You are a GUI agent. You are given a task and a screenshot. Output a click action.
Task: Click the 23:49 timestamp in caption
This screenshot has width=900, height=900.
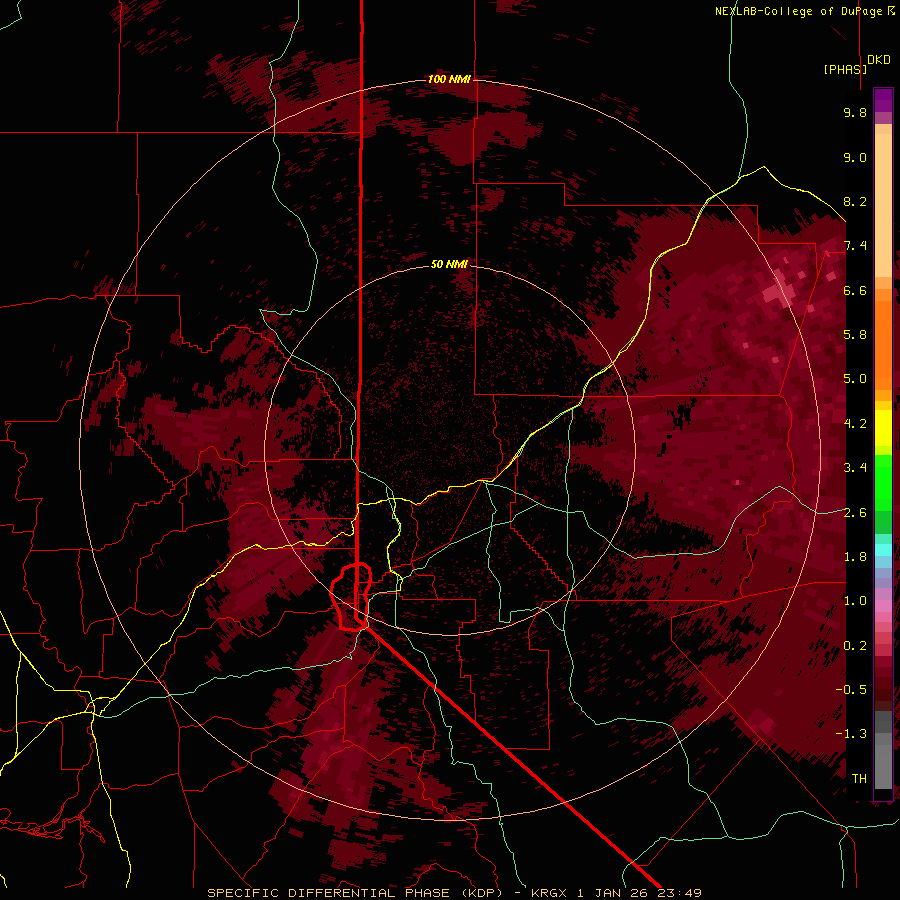[682, 893]
